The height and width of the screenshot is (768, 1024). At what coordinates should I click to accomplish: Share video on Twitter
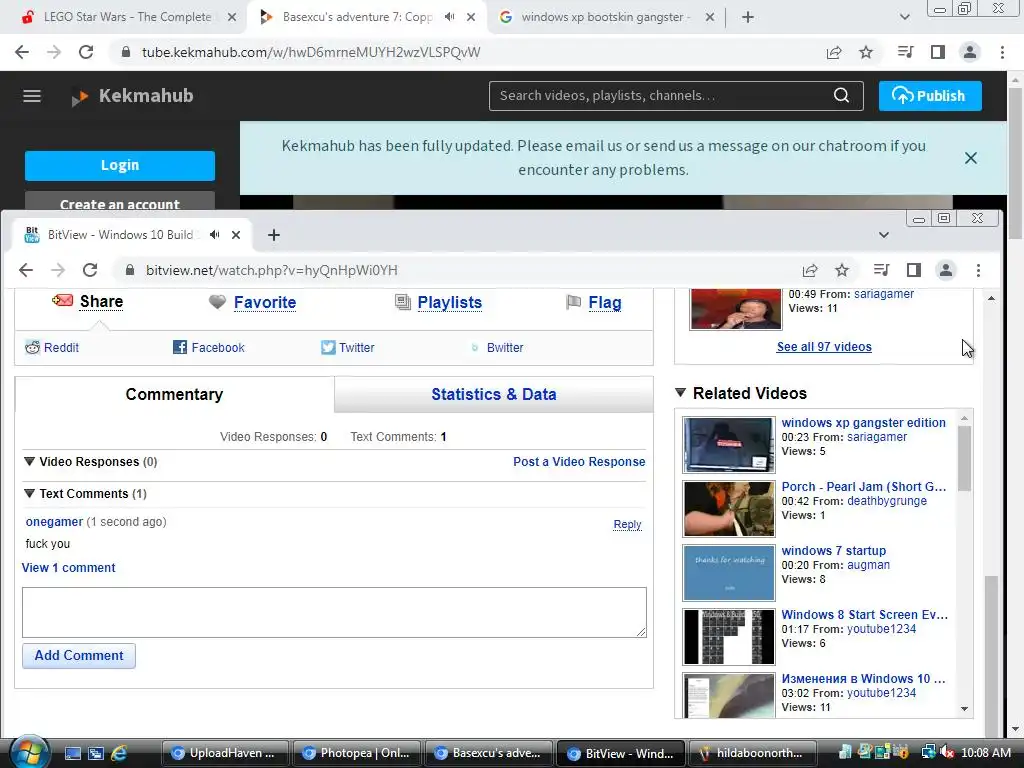[348, 347]
